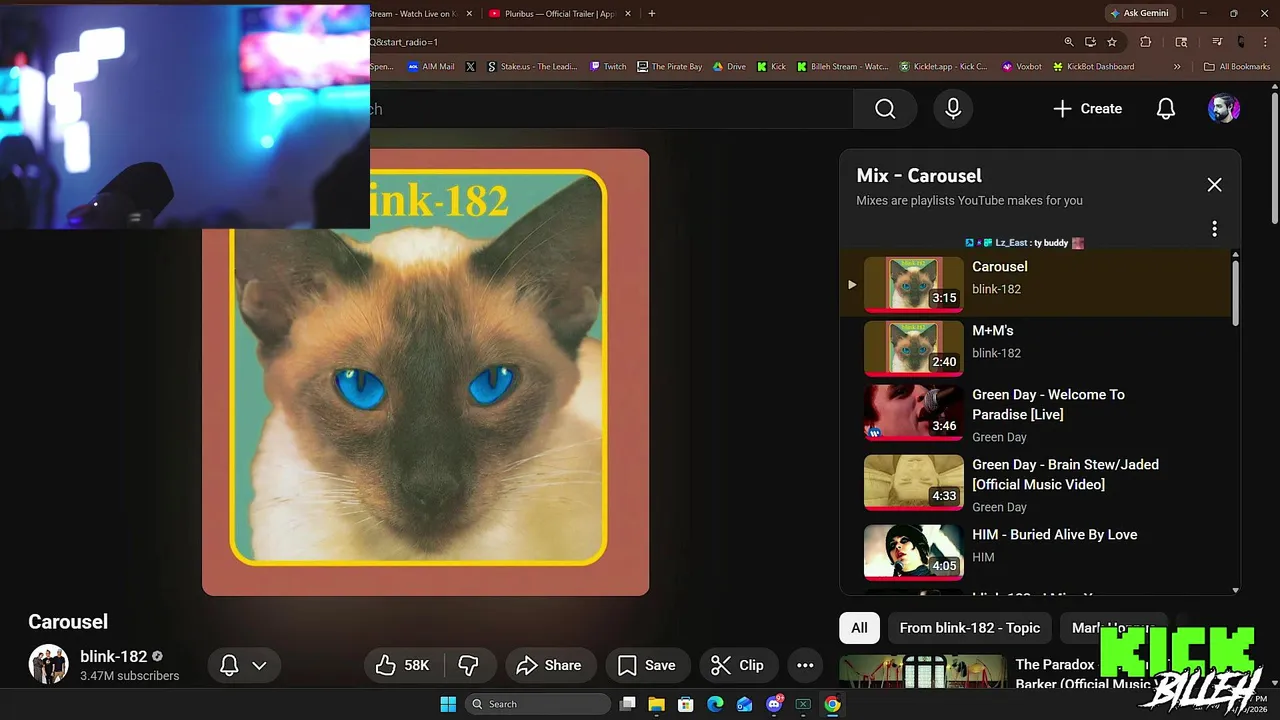This screenshot has width=1280, height=720.
Task: Click the YouTube search magnifier button
Action: pos(885,108)
